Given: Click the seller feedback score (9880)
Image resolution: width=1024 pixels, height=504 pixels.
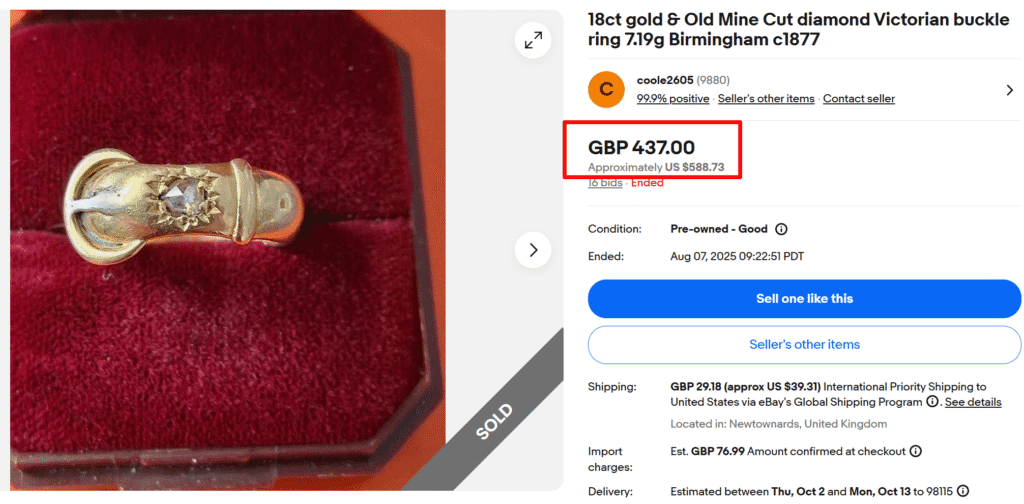Looking at the screenshot, I should point(713,80).
